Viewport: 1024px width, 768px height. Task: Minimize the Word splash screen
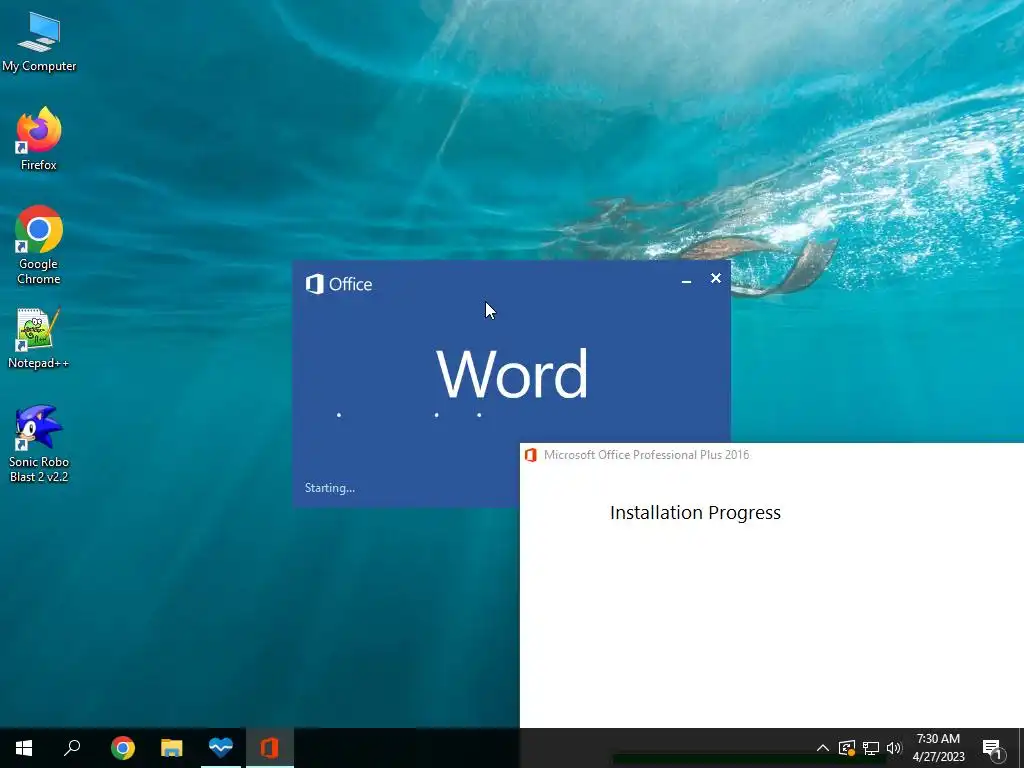686,280
